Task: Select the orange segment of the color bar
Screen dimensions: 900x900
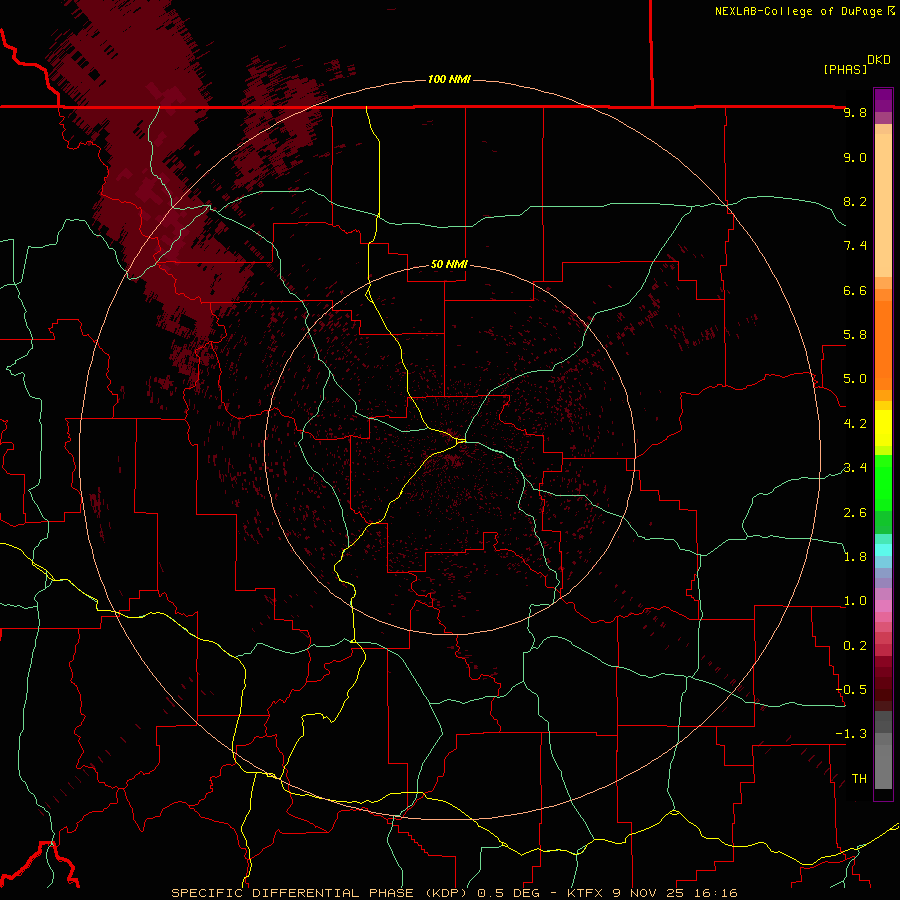Action: point(883,345)
